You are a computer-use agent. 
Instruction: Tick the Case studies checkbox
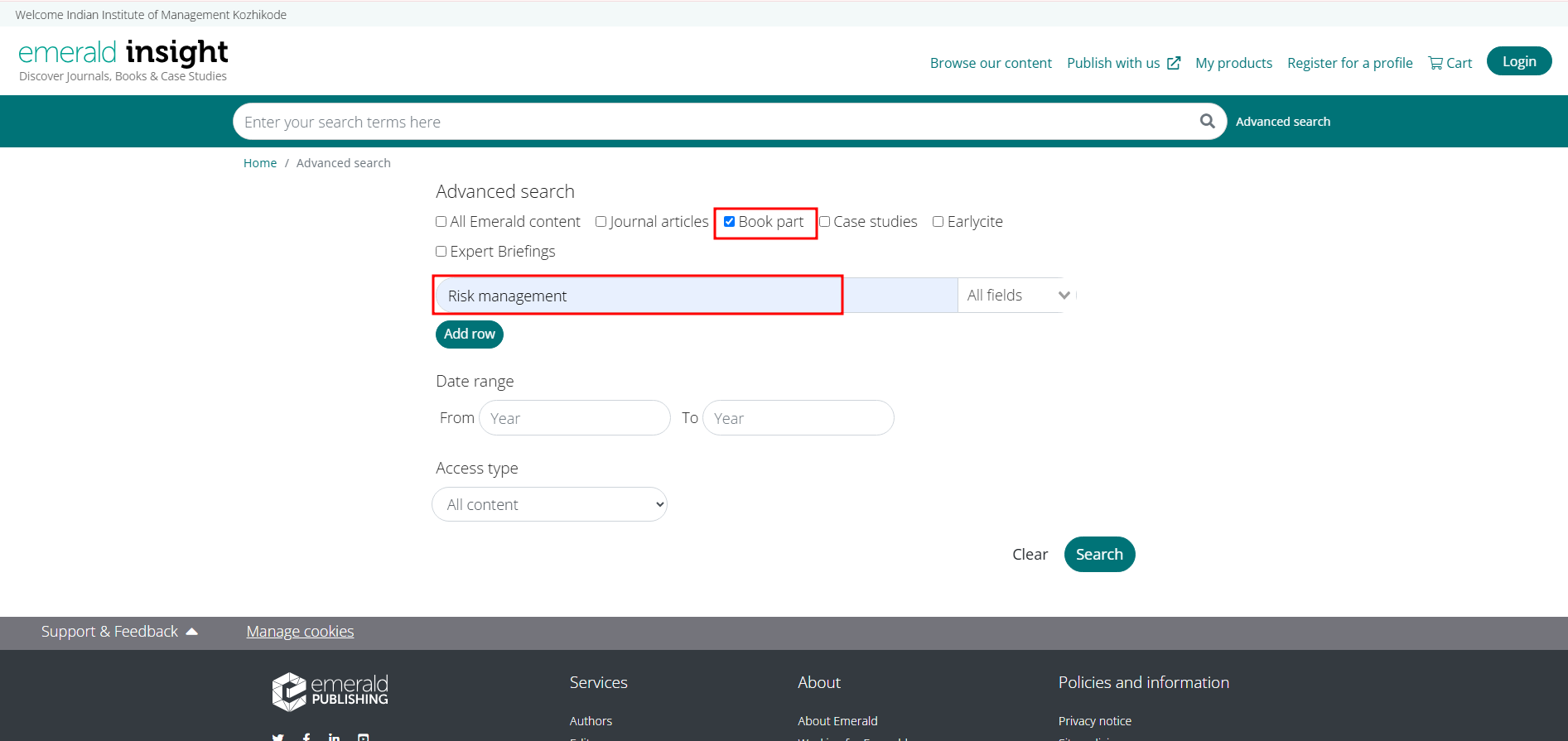click(x=825, y=222)
